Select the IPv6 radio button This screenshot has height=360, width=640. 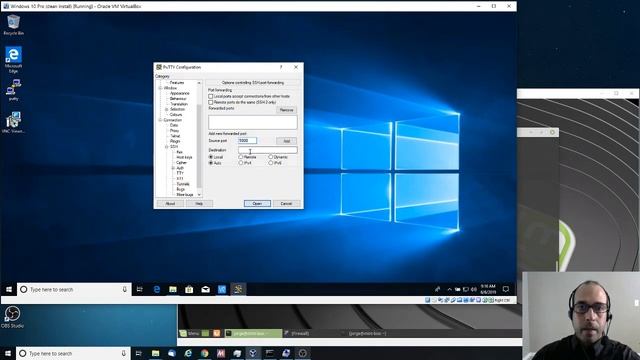click(271, 163)
